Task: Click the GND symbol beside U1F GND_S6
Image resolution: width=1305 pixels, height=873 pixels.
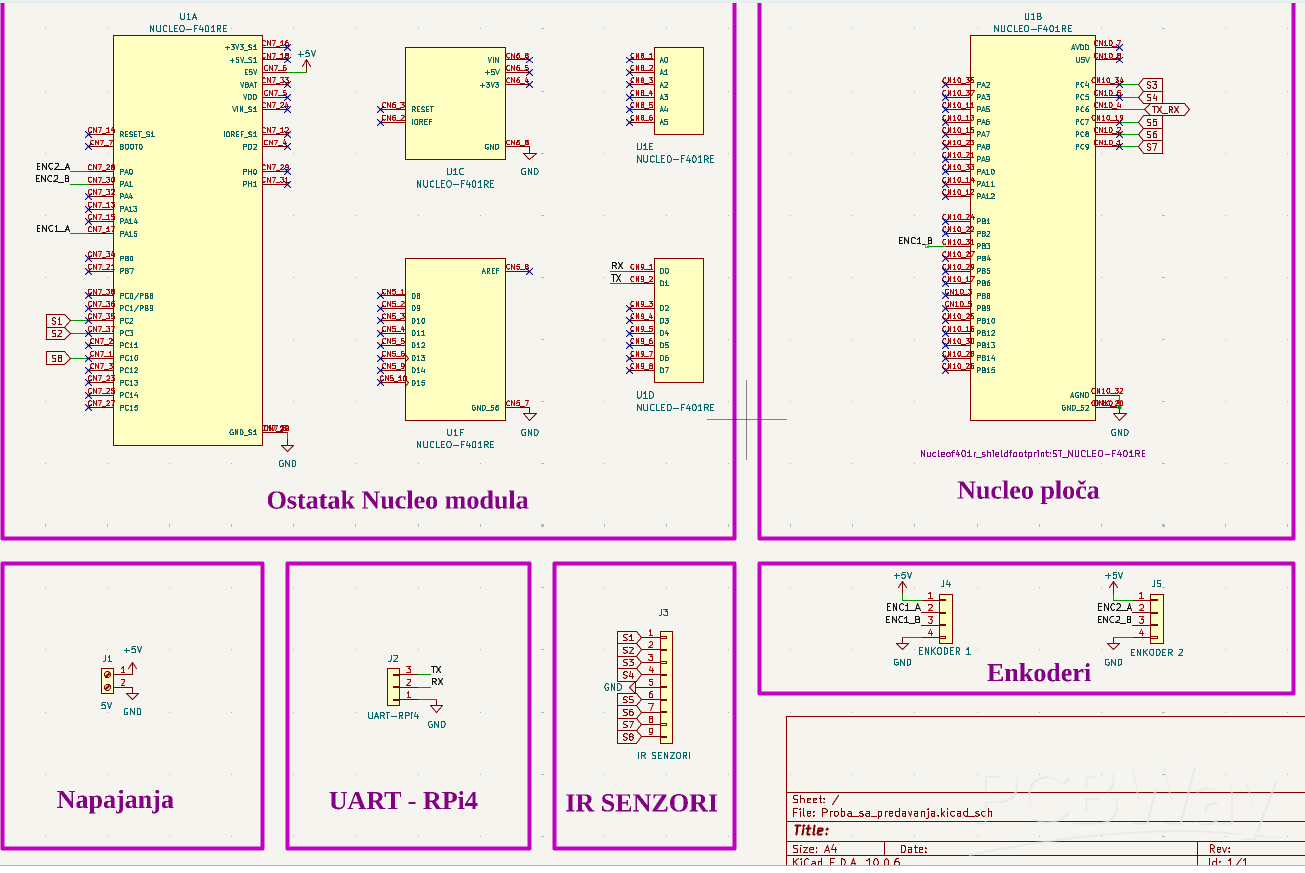Action: (x=530, y=423)
